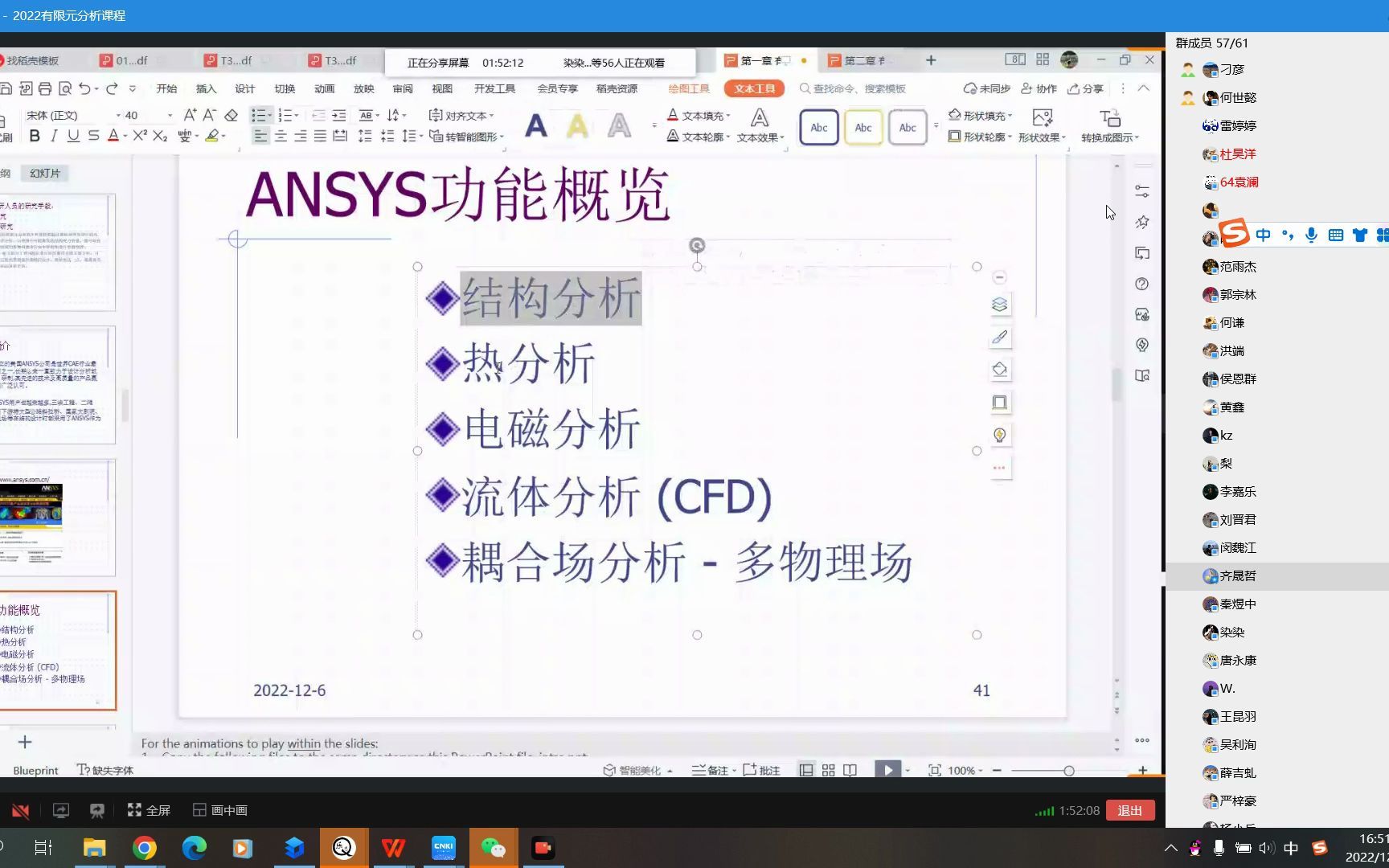This screenshot has height=868, width=1389.
Task: Decrease the font size
Action: (x=209, y=115)
